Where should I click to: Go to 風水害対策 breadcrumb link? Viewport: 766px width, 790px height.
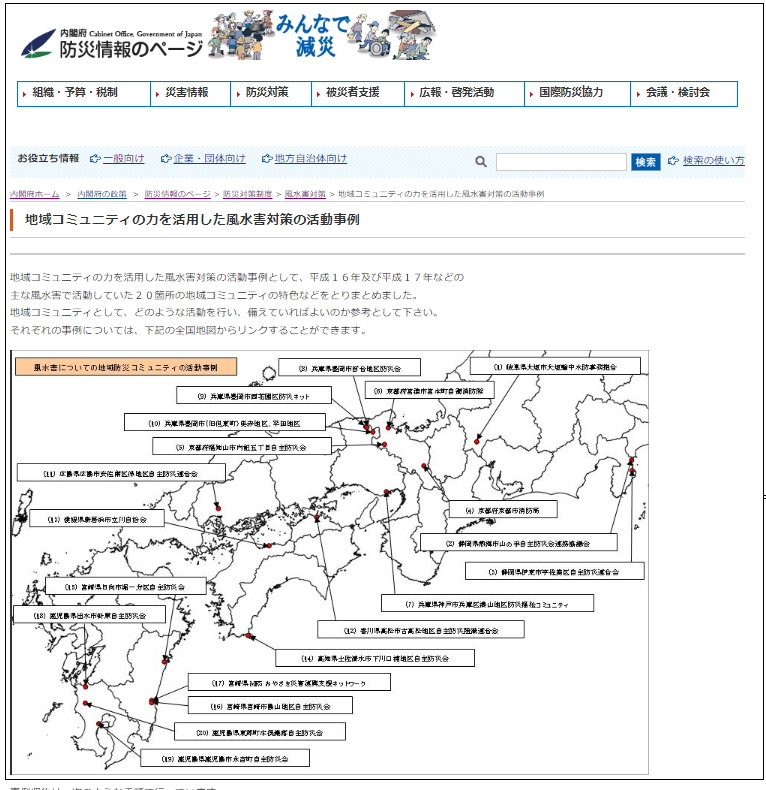[305, 194]
